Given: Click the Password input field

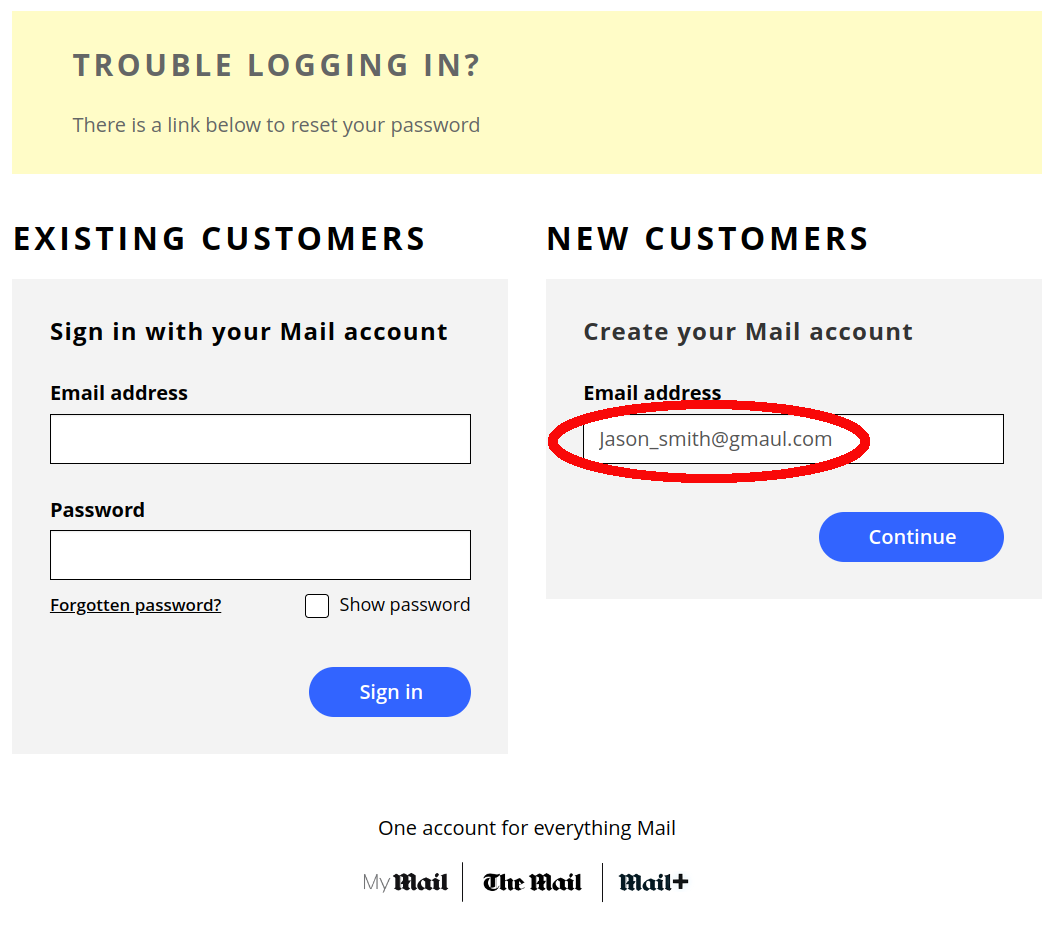Looking at the screenshot, I should [x=260, y=555].
